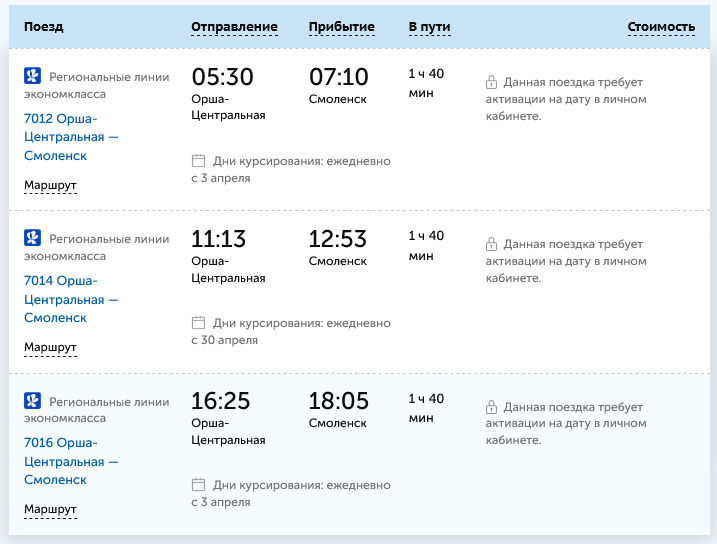Expand Маршрут for train 7012
Viewport: 717px width, 544px height.
[50, 186]
